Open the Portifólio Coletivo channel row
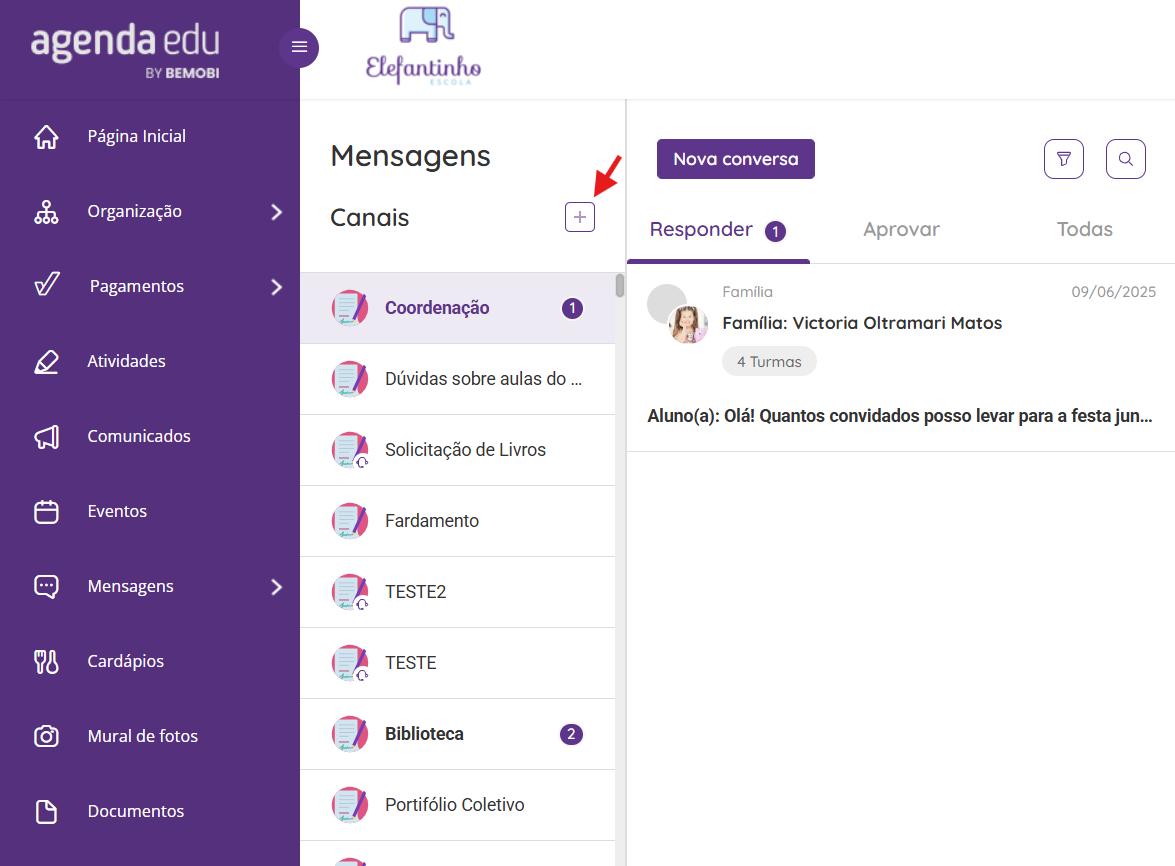Viewport: 1175px width, 866px height. 458,805
